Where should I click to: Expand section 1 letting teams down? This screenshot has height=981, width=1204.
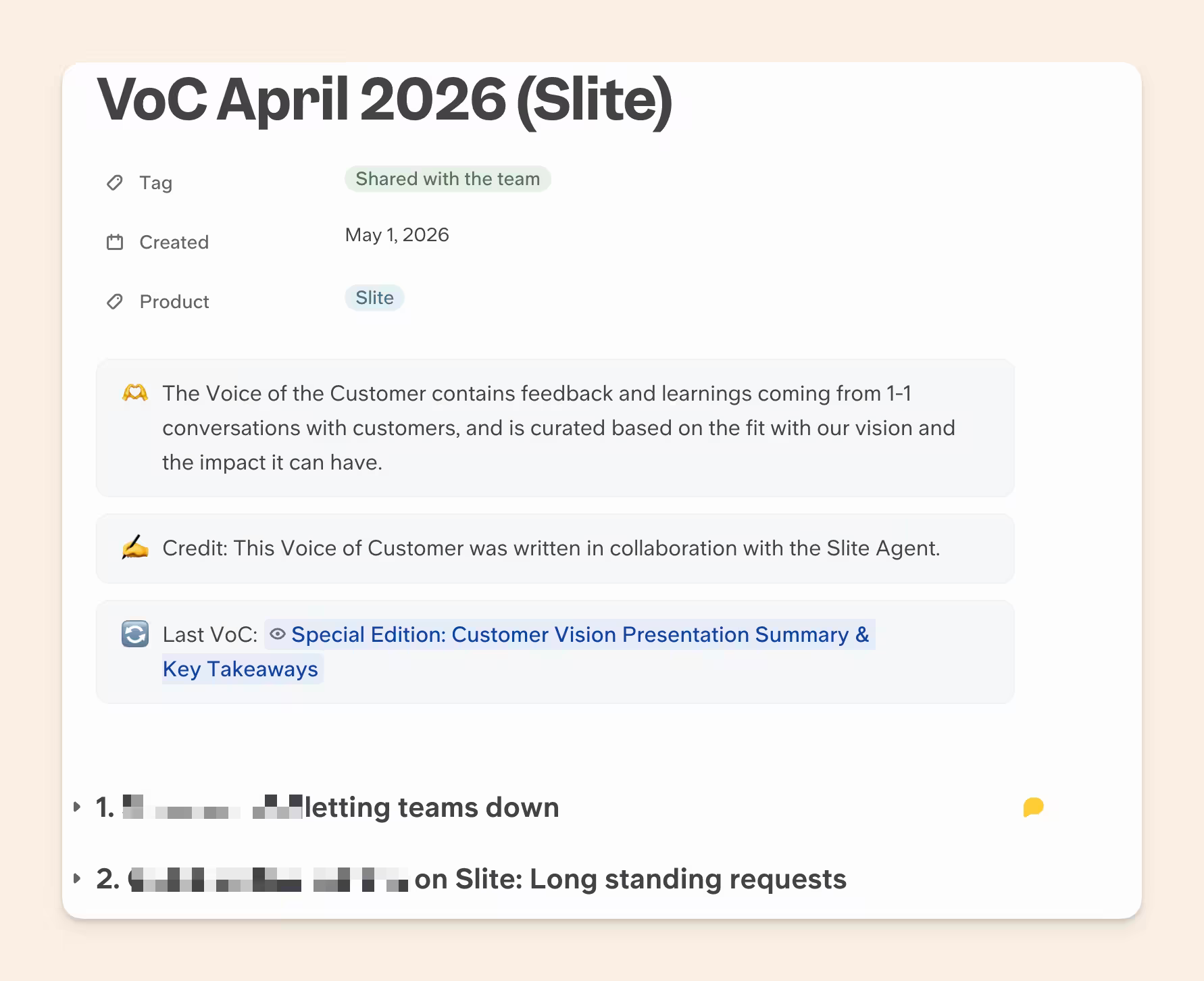77,807
